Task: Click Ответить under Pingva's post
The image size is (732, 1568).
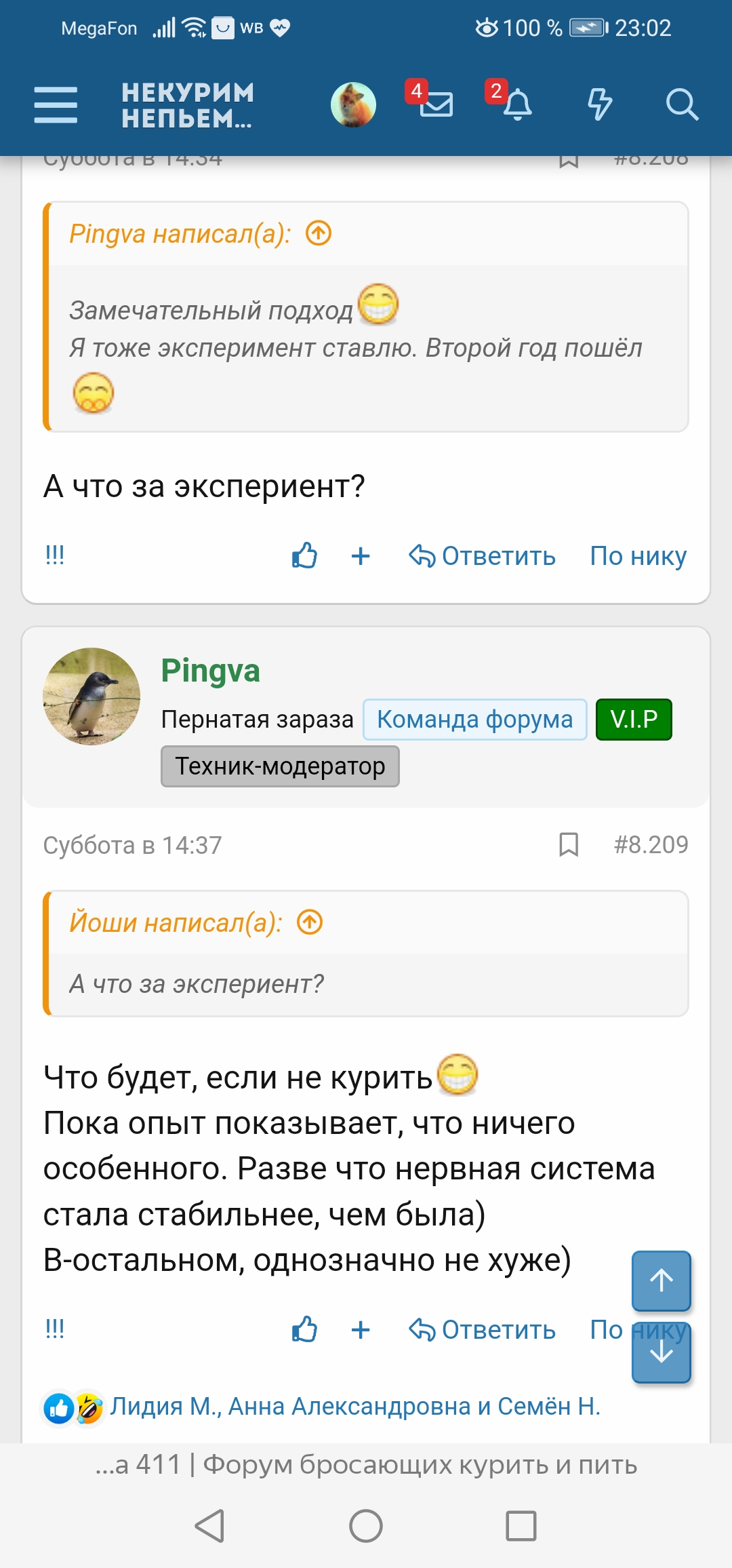Action: [483, 1330]
